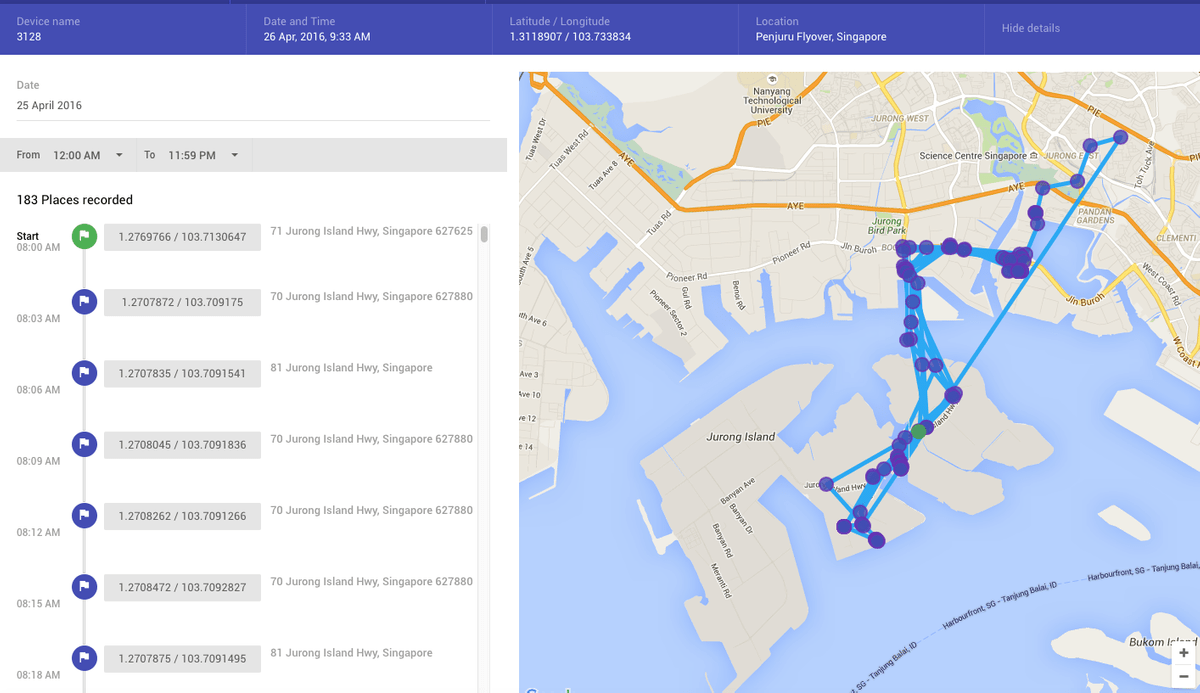The image size is (1200, 693).
Task: Click the Hide details link
Action: pos(1030,28)
